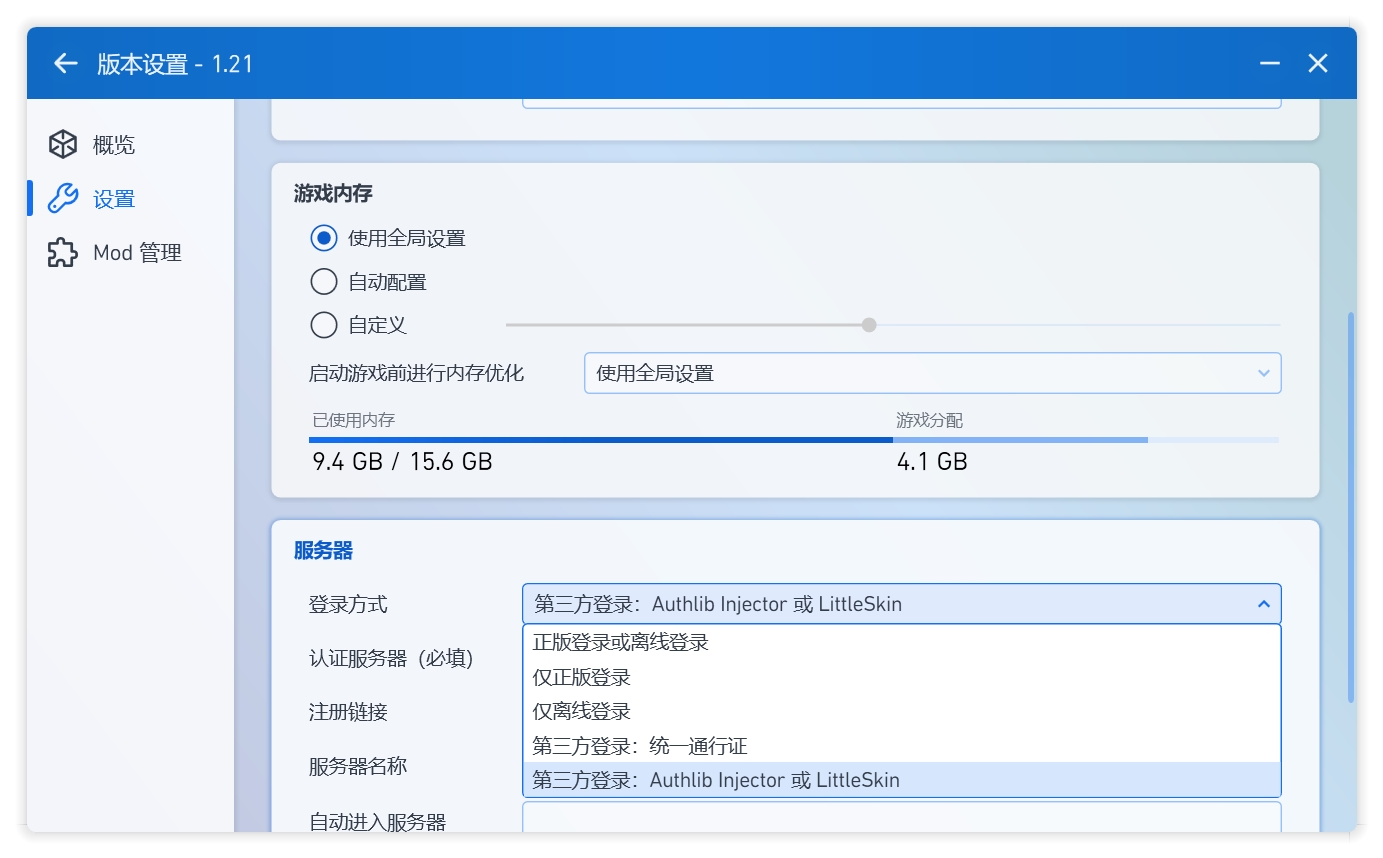Collapse the 登录方式 dropdown via its up chevron
The width and height of the screenshot is (1383, 858).
pyautogui.click(x=1262, y=604)
